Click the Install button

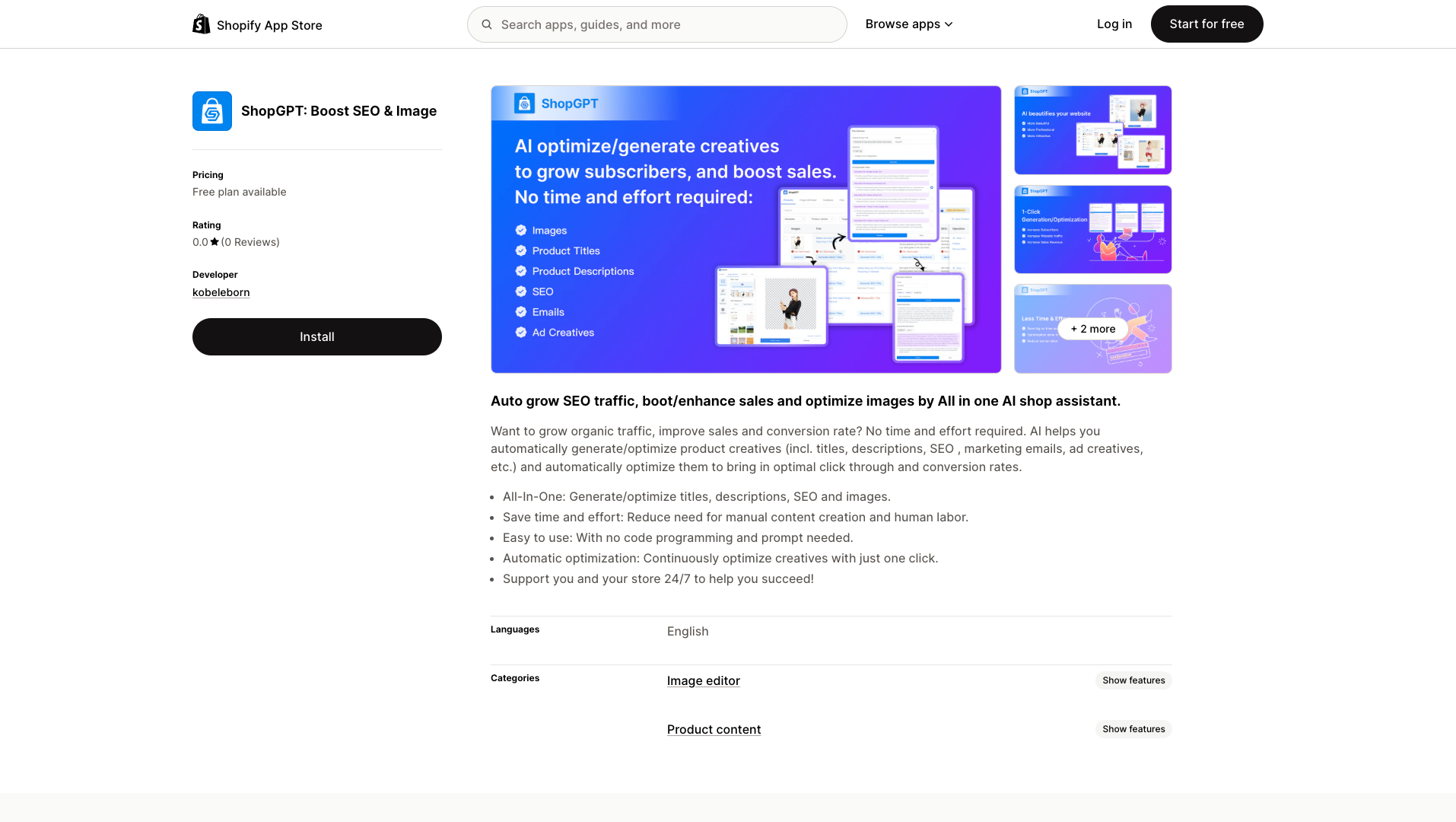(316, 336)
